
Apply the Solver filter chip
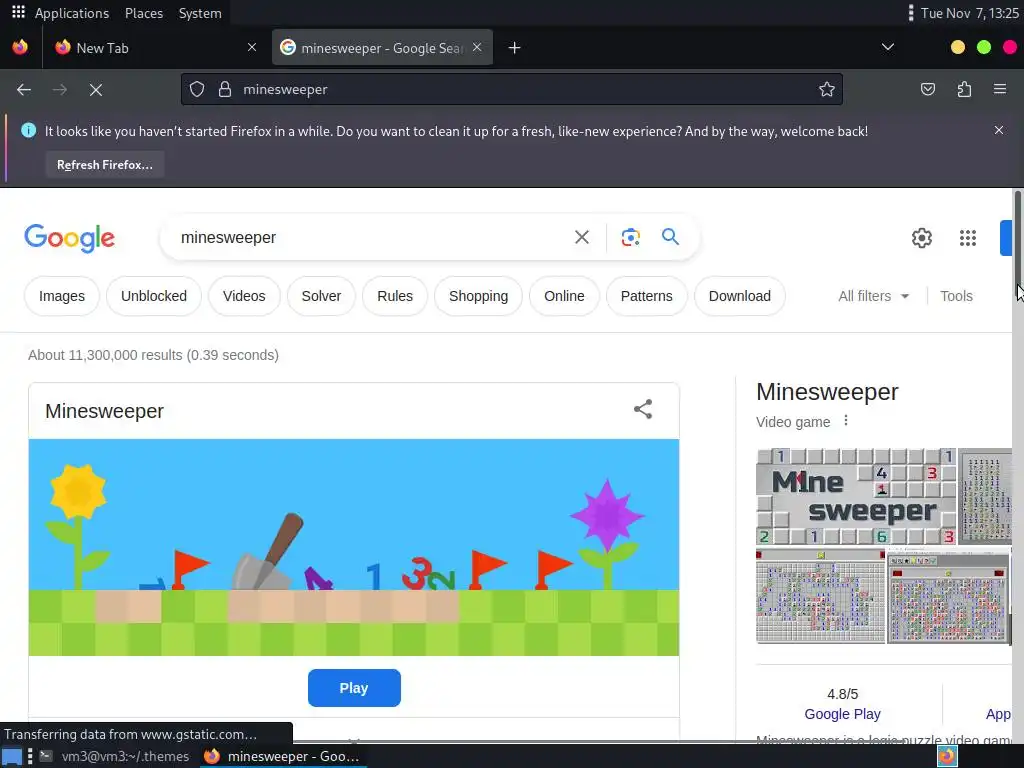coord(321,296)
